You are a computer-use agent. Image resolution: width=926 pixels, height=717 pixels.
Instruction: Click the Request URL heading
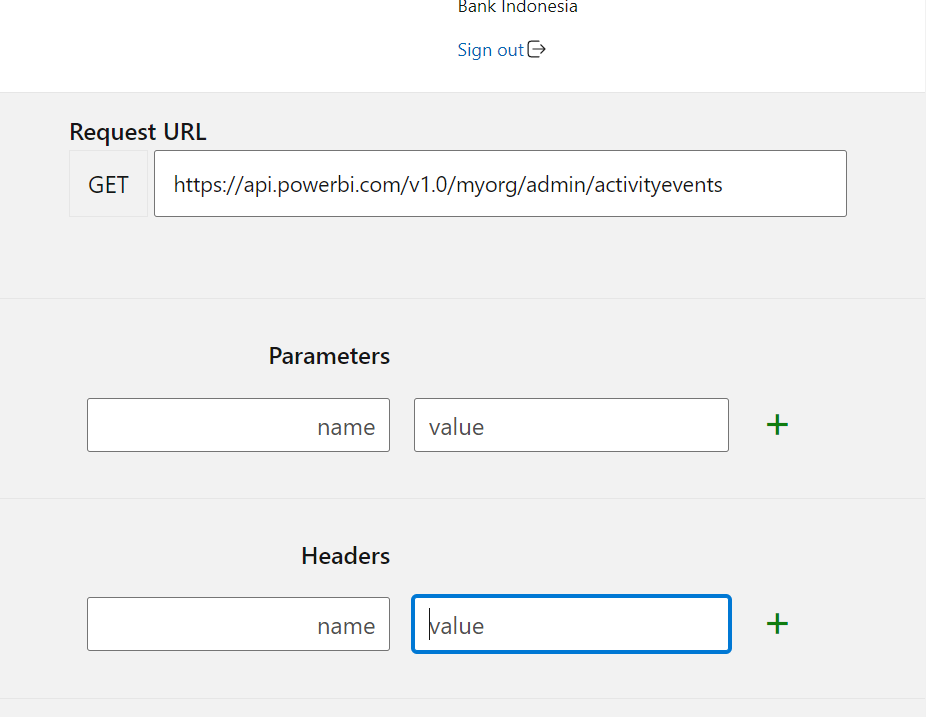tap(138, 132)
